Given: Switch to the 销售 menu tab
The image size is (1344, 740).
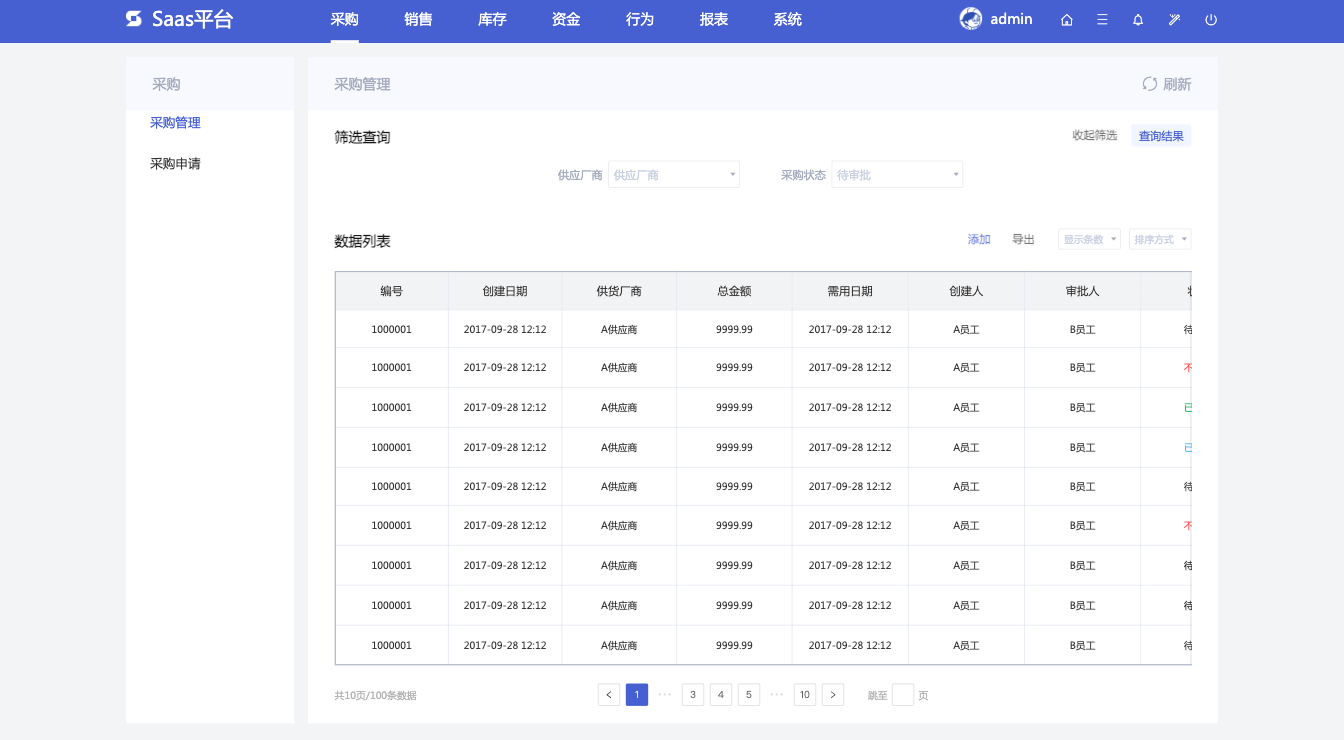Looking at the screenshot, I should tap(418, 20).
